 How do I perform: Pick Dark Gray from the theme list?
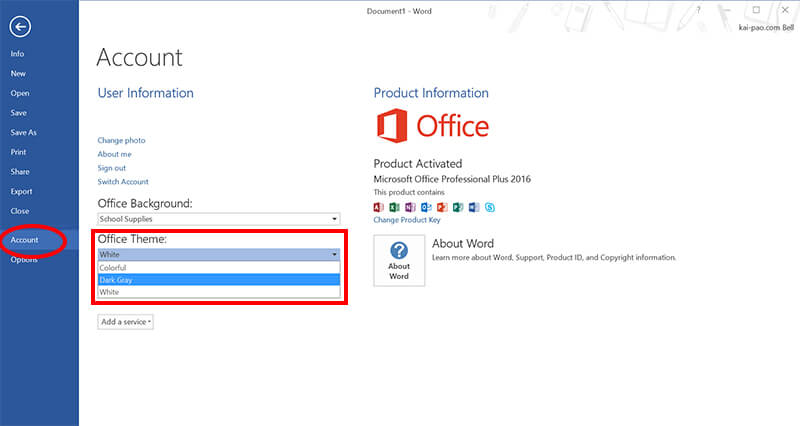tap(218, 280)
